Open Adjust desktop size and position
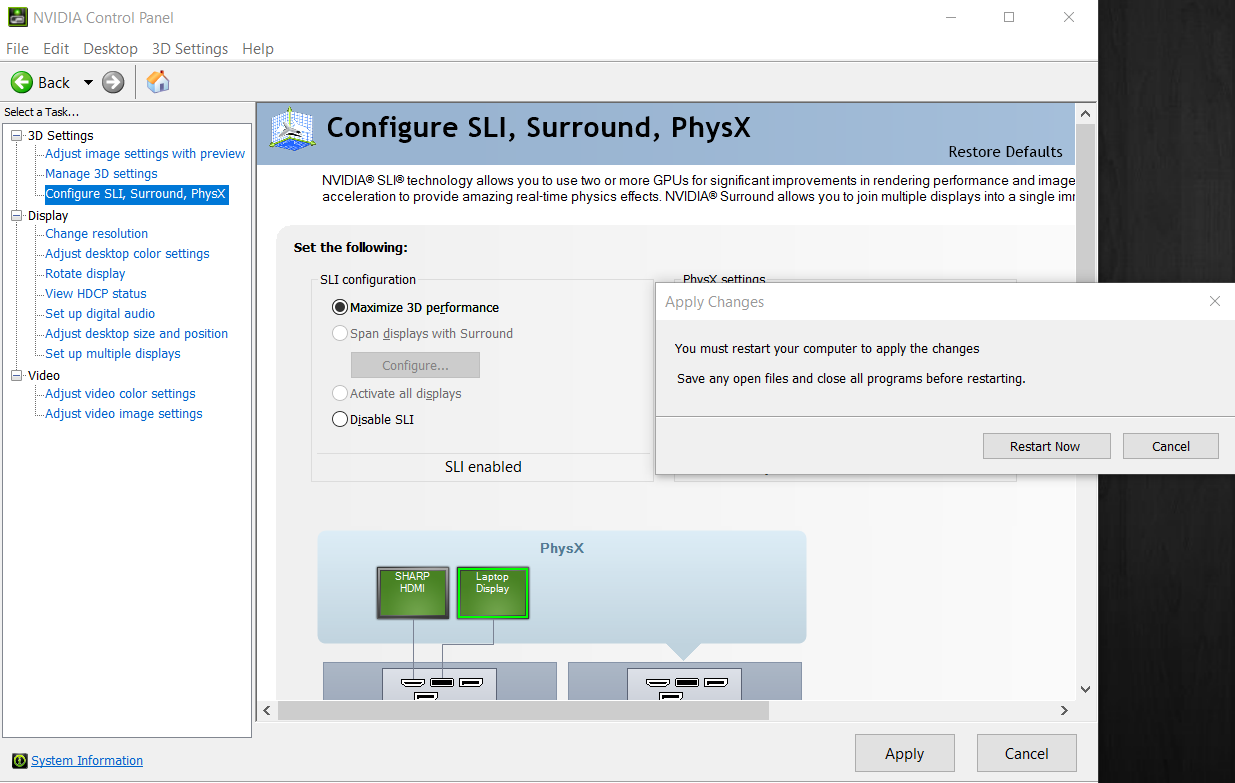This screenshot has height=783, width=1235. click(136, 334)
